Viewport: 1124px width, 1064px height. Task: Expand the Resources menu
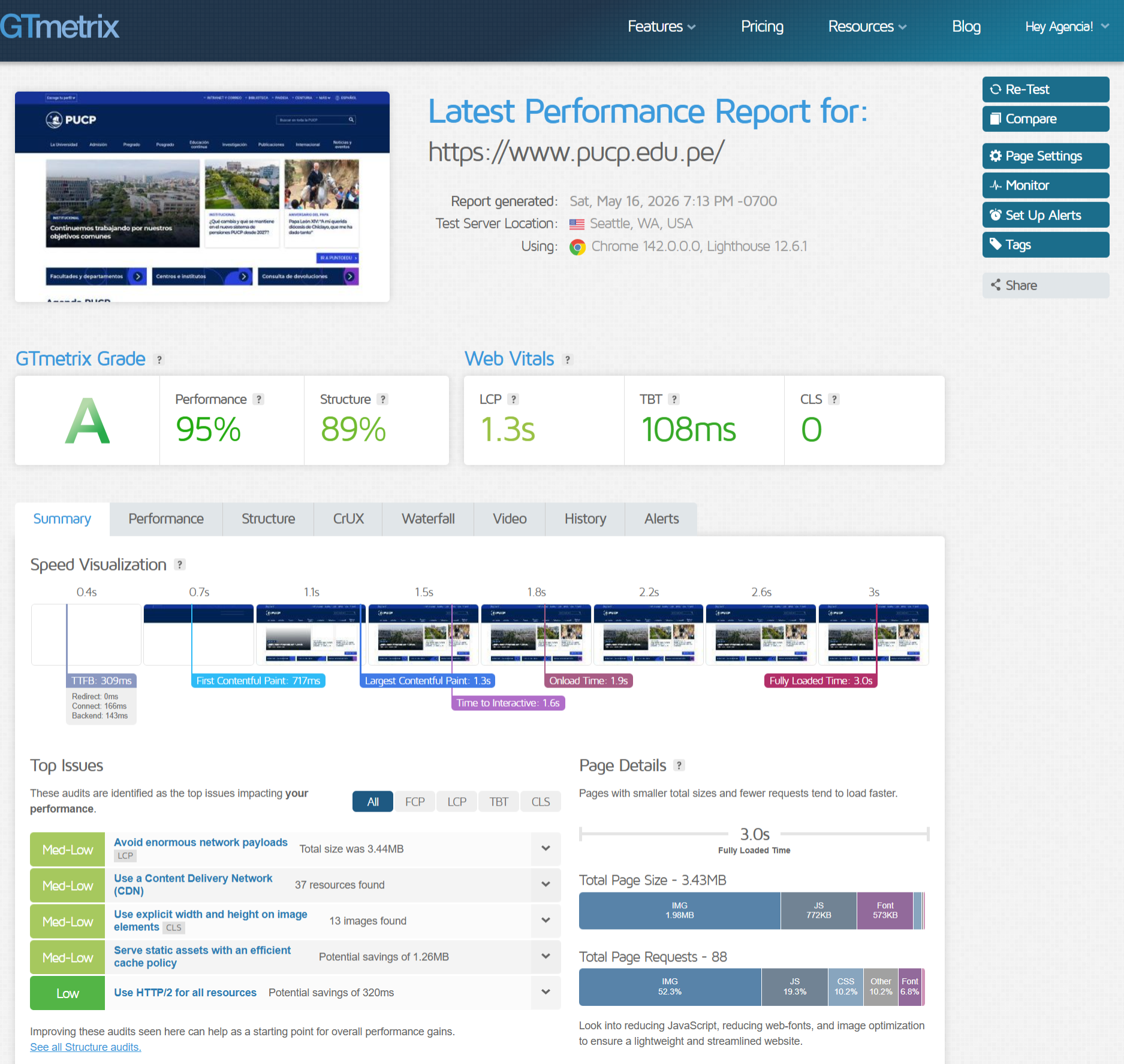[x=867, y=26]
